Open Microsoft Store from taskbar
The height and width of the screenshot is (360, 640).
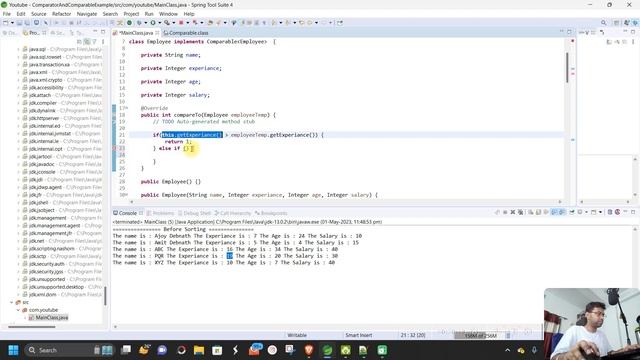217,350
